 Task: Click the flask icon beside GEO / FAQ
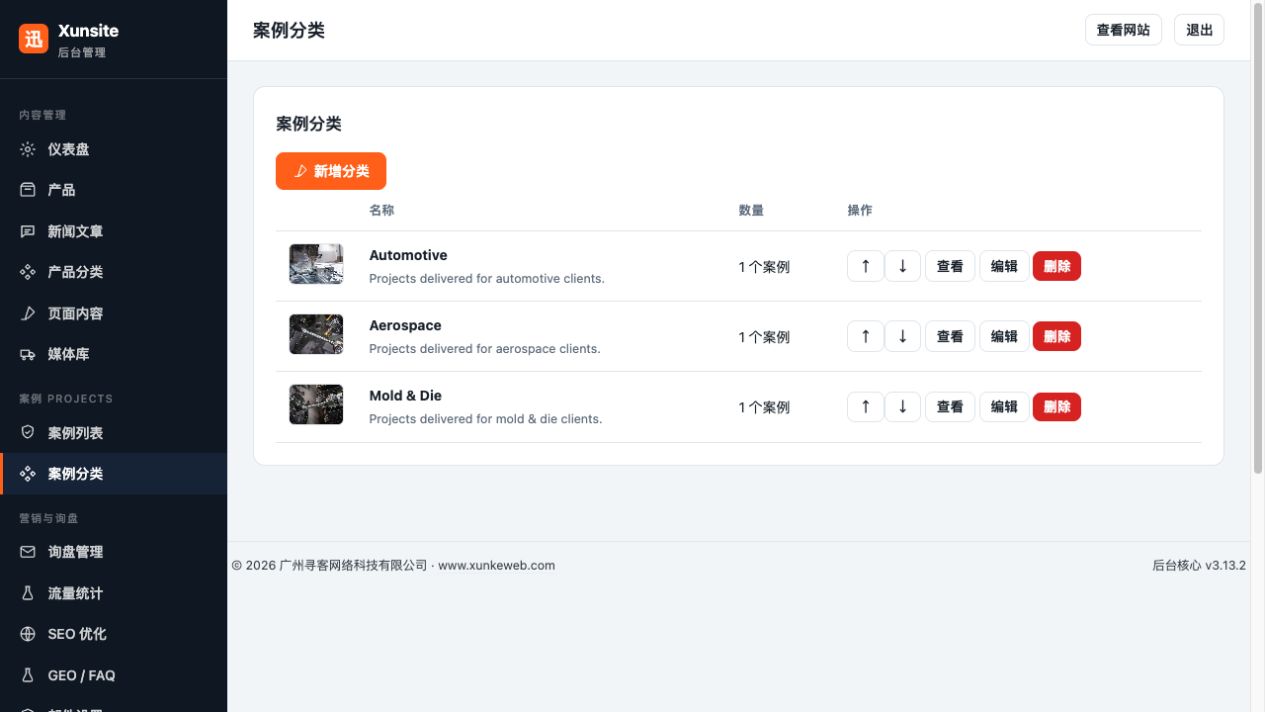click(28, 675)
